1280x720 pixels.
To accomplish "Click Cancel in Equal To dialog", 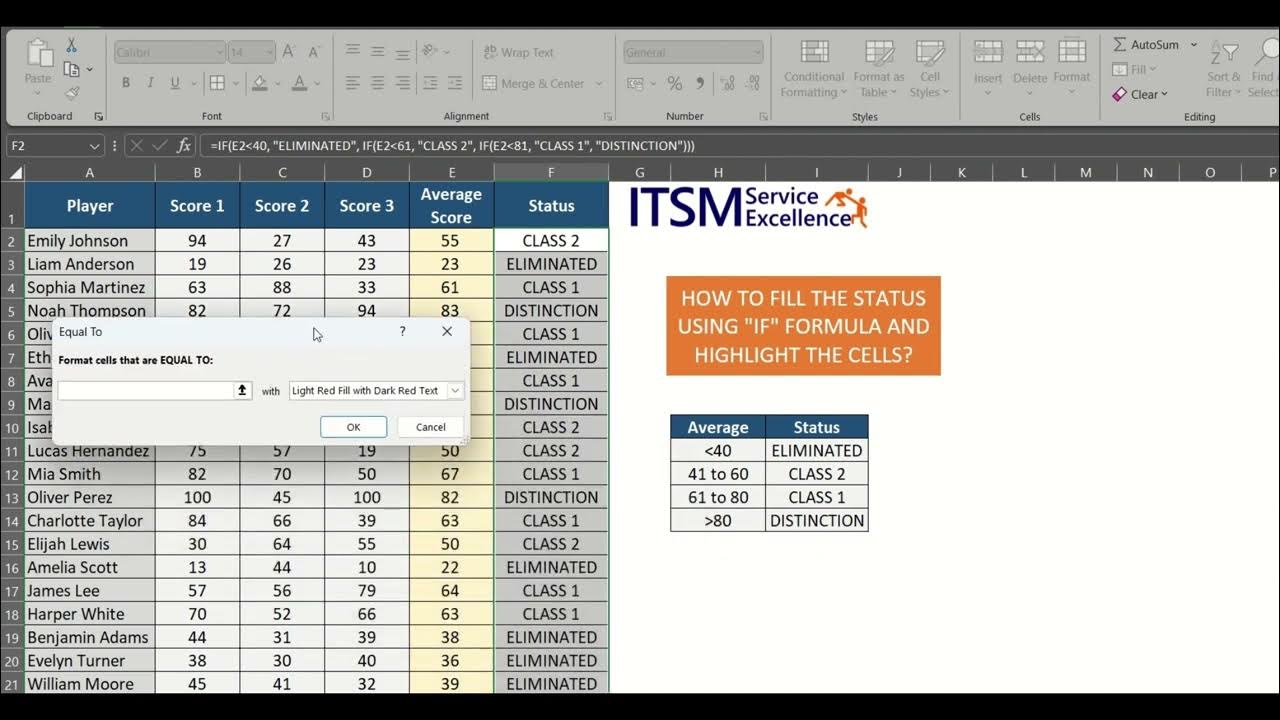I will [431, 427].
